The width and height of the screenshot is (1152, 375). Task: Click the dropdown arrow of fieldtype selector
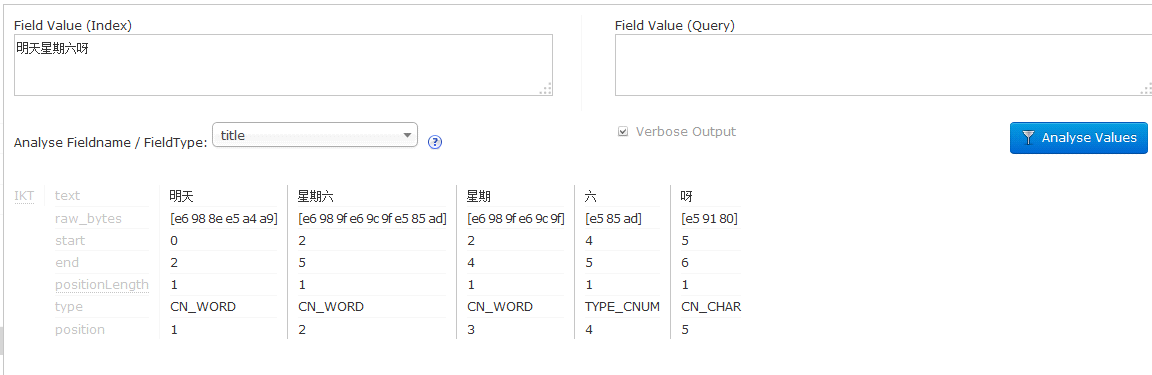(407, 135)
